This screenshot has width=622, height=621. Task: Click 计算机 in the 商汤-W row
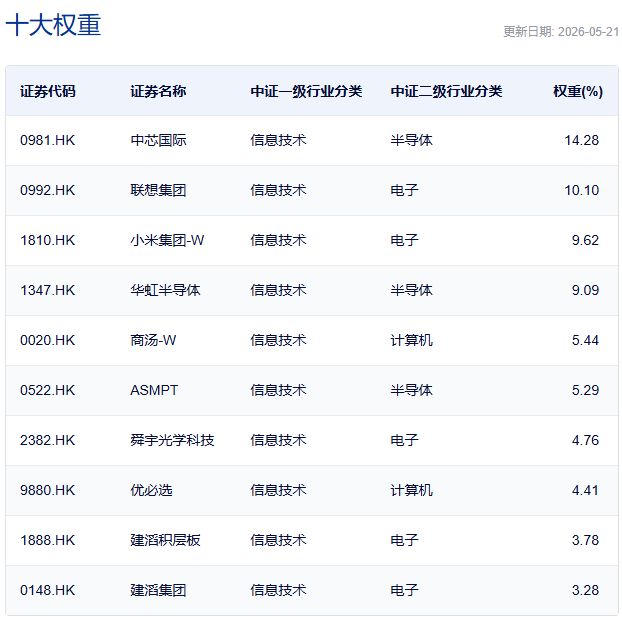411,340
